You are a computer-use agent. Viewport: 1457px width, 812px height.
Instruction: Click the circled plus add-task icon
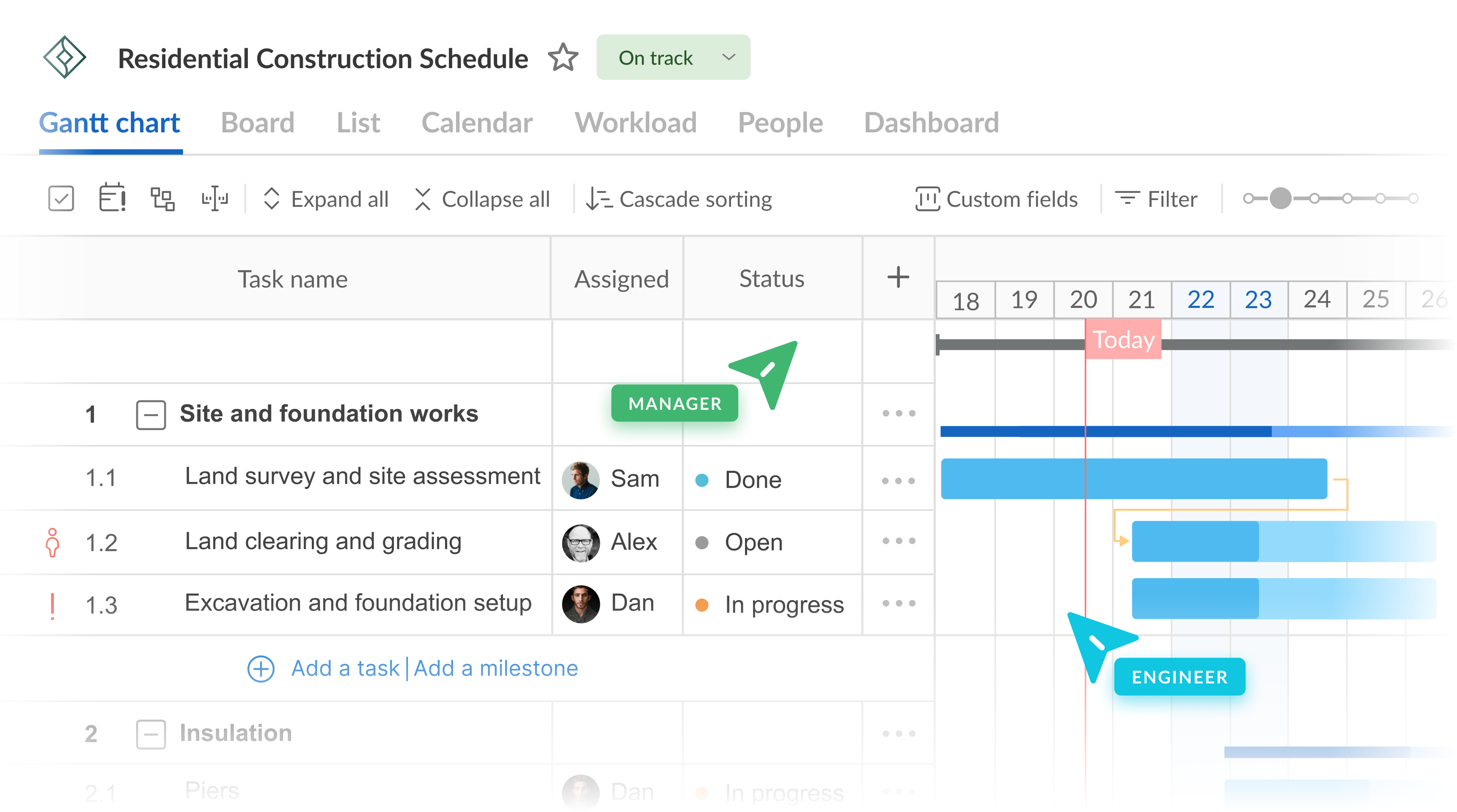click(261, 669)
